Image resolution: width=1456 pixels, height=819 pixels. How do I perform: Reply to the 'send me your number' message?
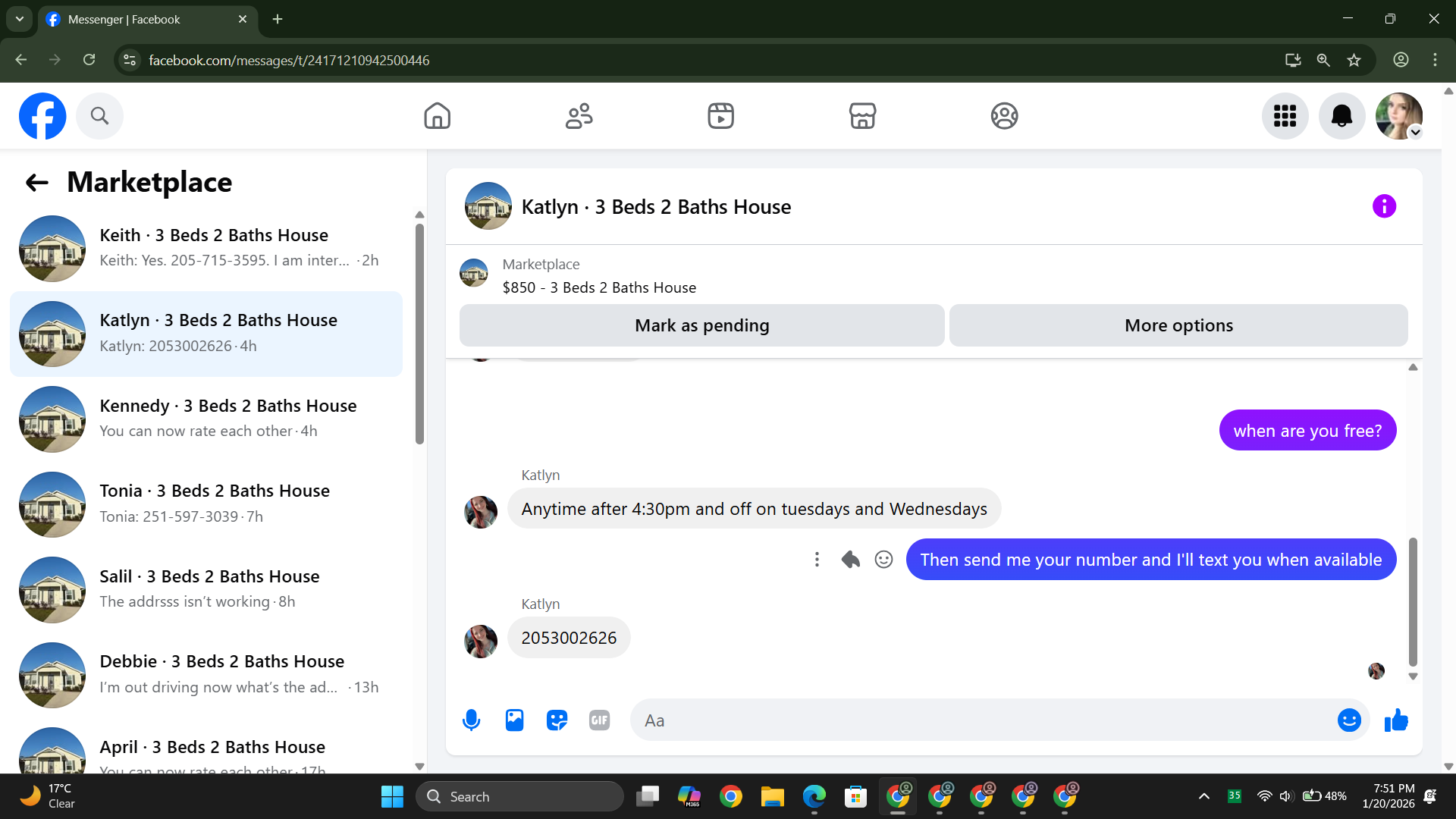pyautogui.click(x=850, y=560)
